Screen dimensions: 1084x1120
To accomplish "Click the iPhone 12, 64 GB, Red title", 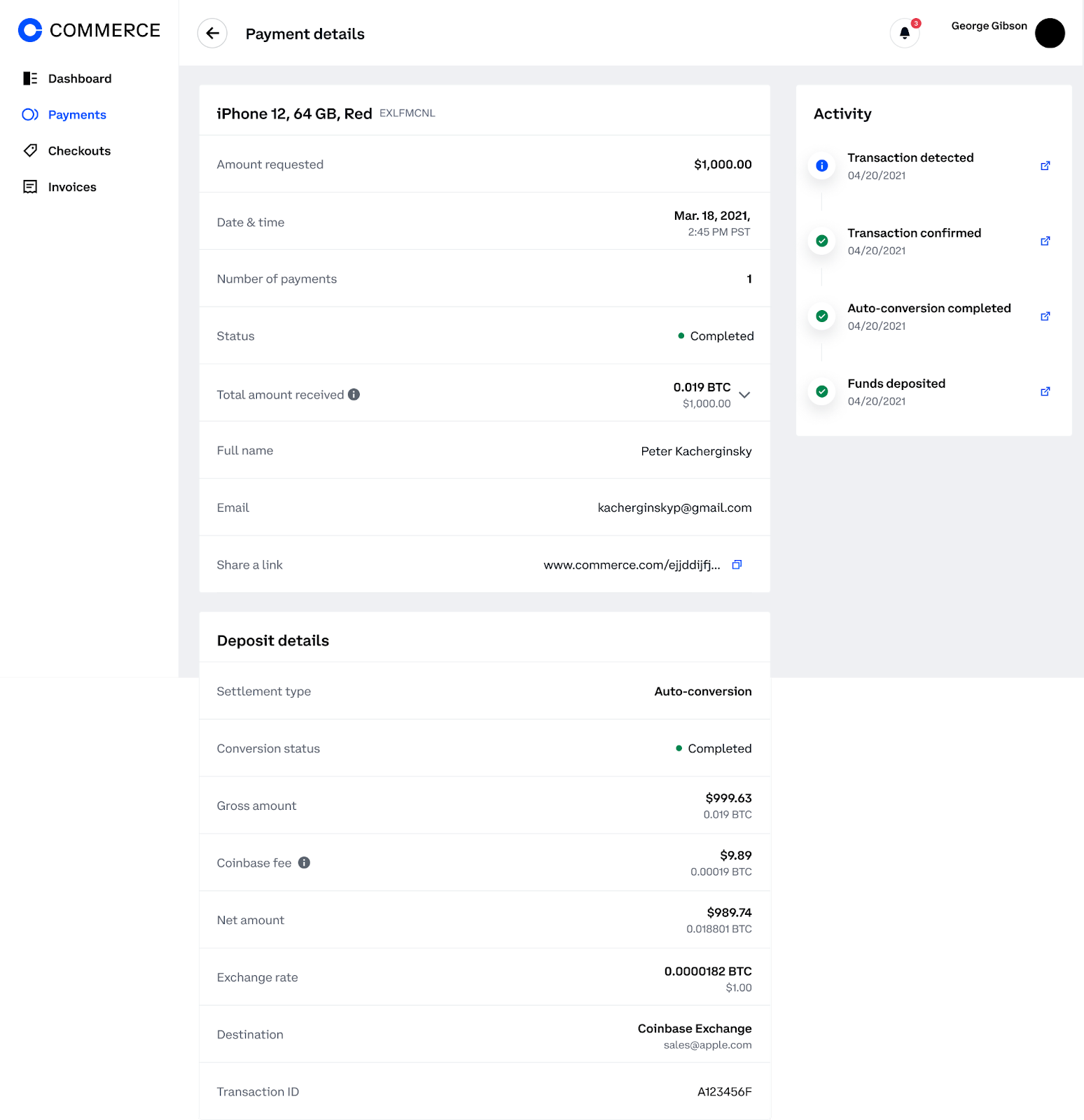I will click(294, 114).
